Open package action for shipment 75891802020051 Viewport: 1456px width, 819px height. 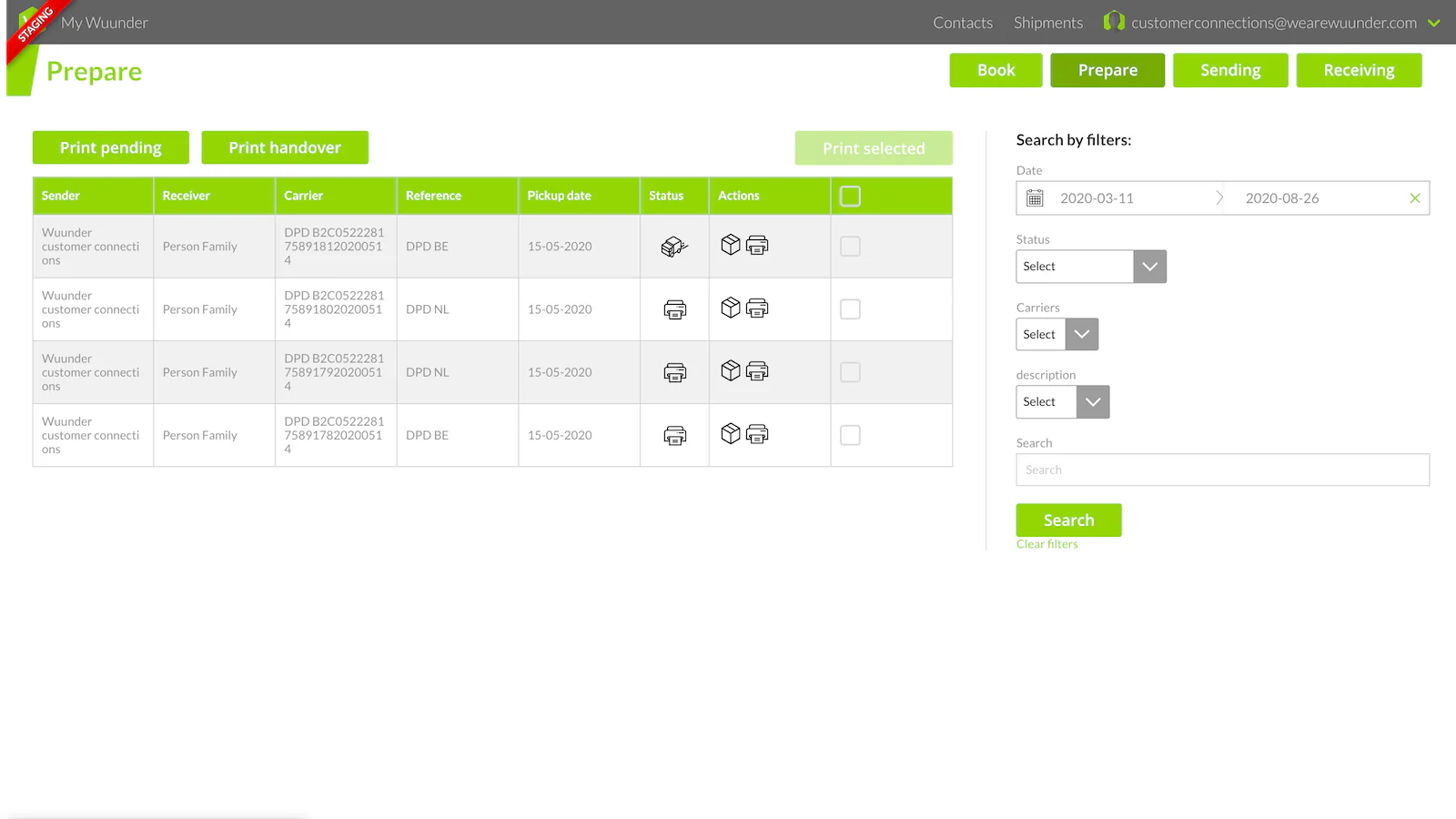pos(730,308)
